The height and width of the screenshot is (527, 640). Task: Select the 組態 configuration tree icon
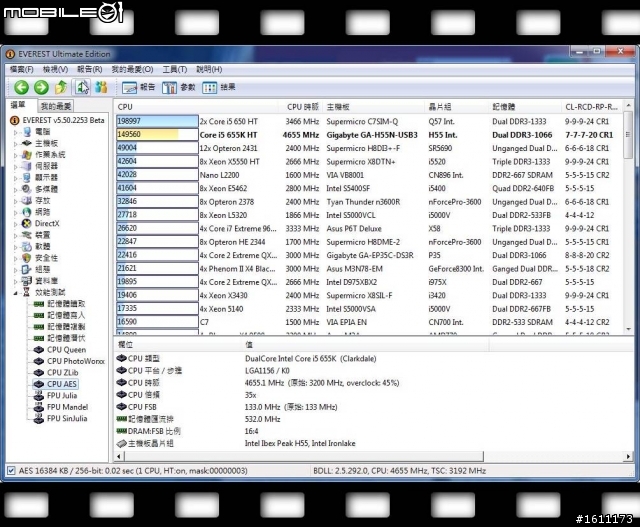[27, 269]
